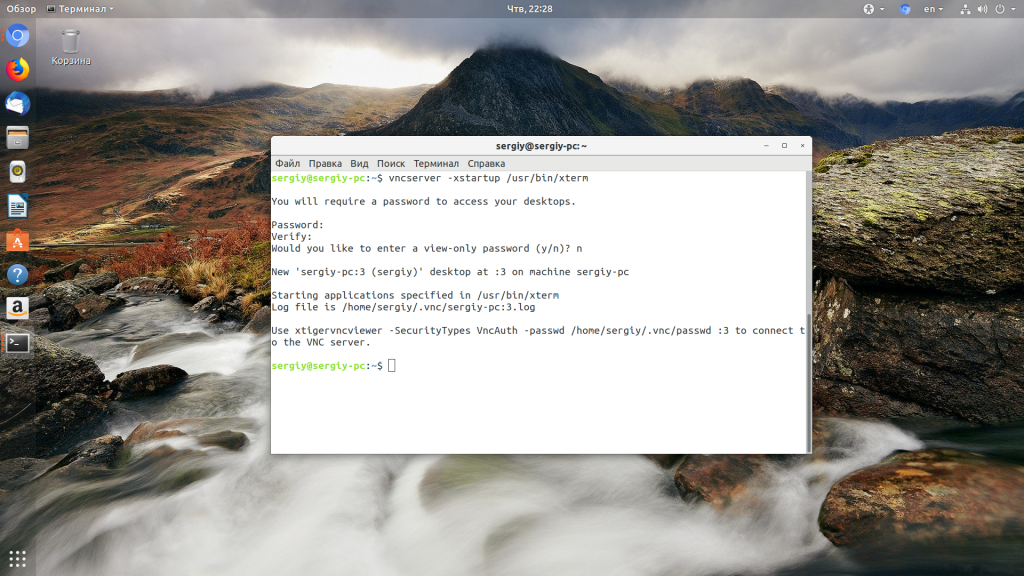This screenshot has height=576, width=1024.
Task: Open the Help question mark icon
Action: click(x=18, y=275)
